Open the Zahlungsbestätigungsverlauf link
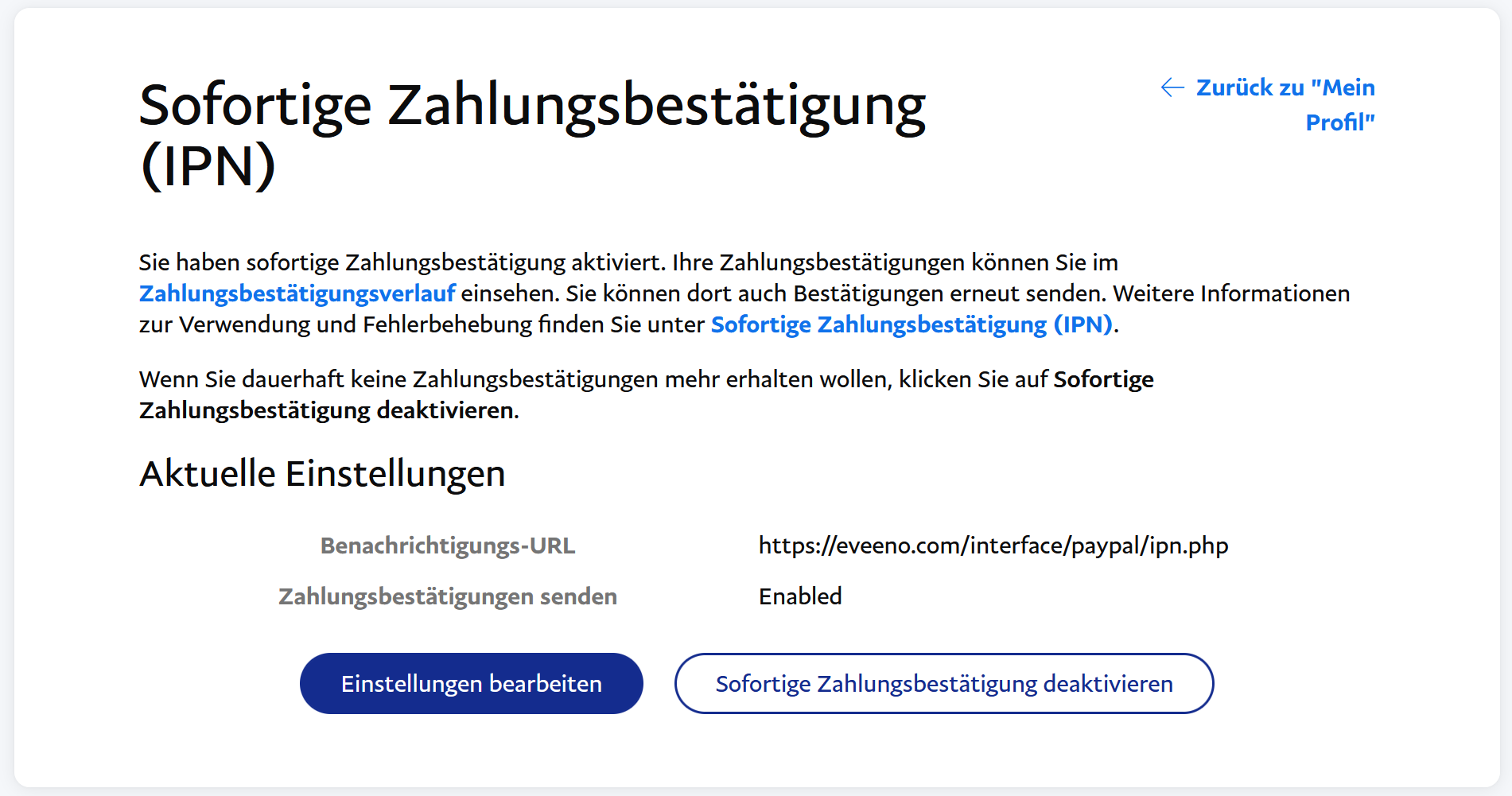1512x796 pixels. pyautogui.click(x=297, y=293)
